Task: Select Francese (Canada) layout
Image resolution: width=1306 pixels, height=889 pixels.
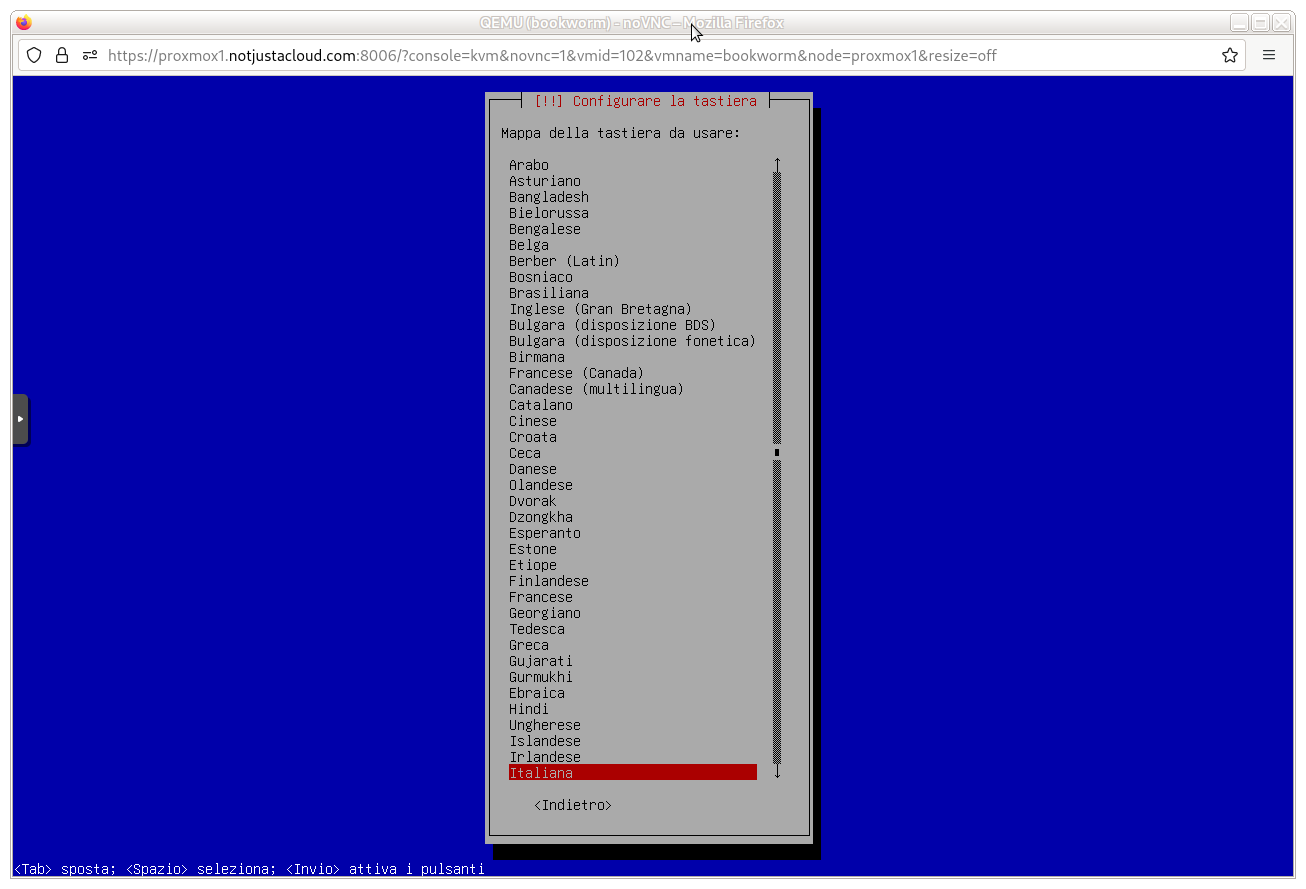Action: 577,373
